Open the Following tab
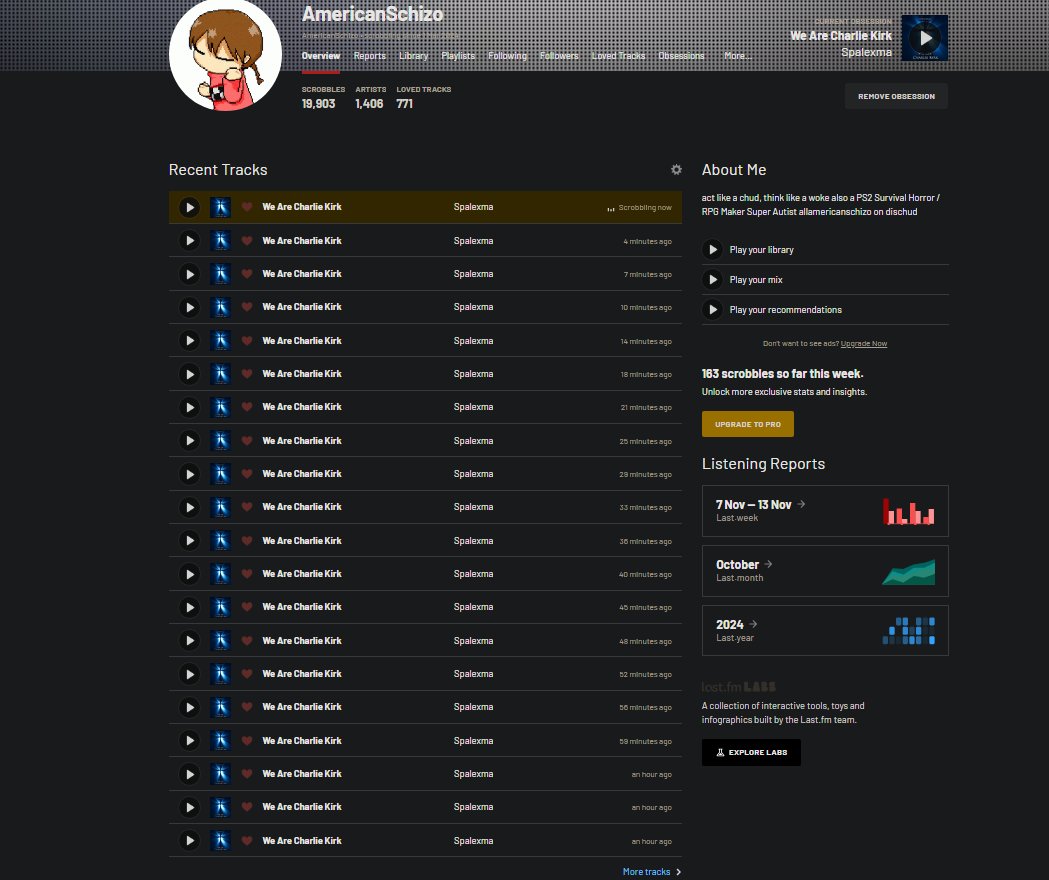 (x=507, y=56)
